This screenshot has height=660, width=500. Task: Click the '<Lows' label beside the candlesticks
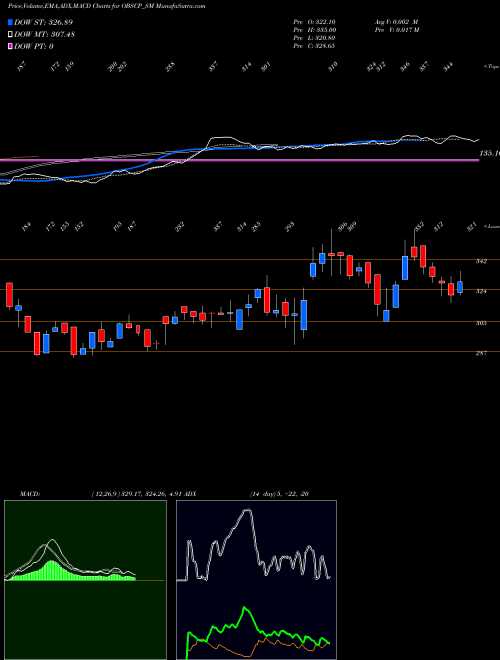[491, 227]
